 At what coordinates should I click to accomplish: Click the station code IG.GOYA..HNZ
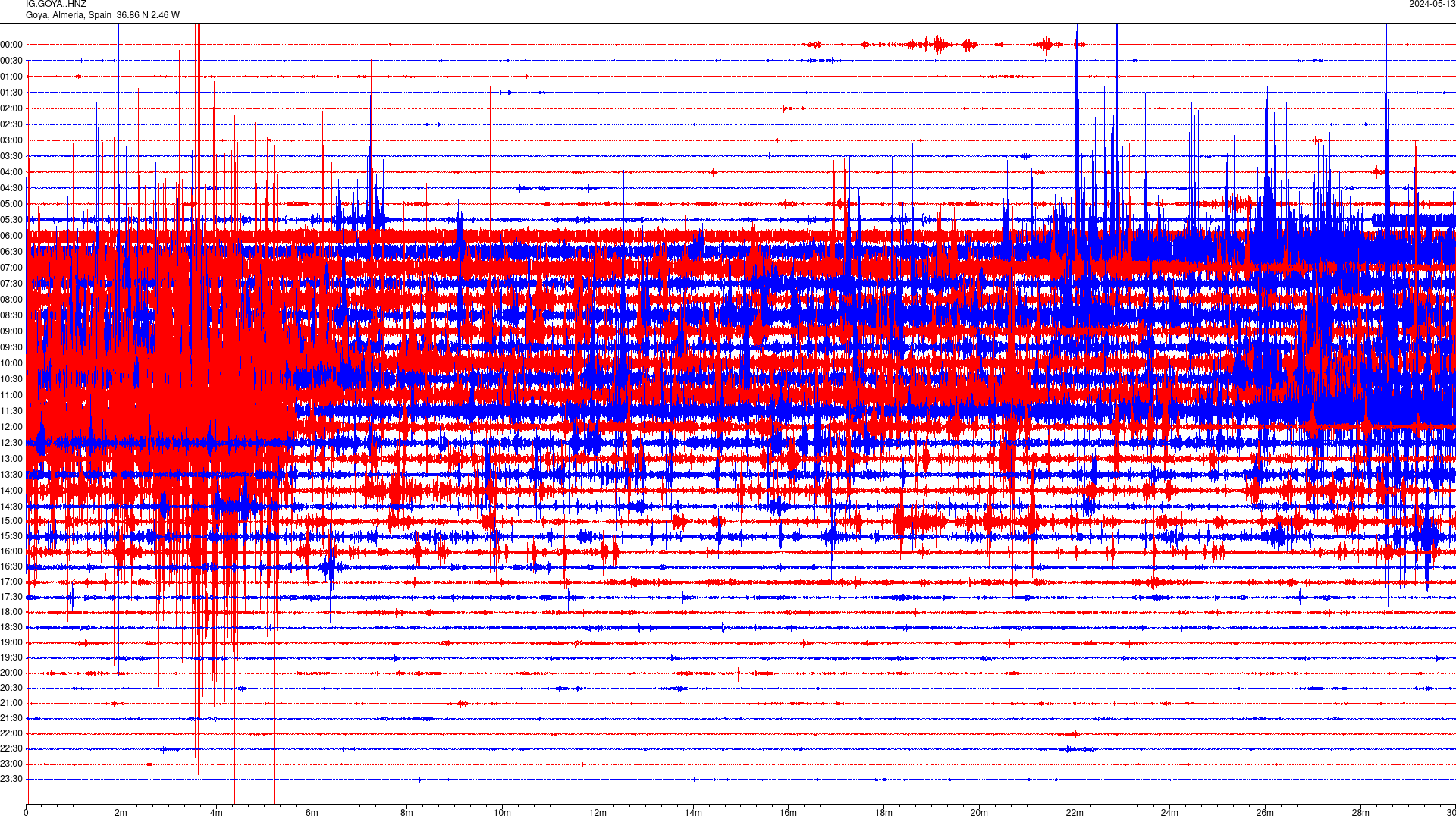(x=56, y=4)
